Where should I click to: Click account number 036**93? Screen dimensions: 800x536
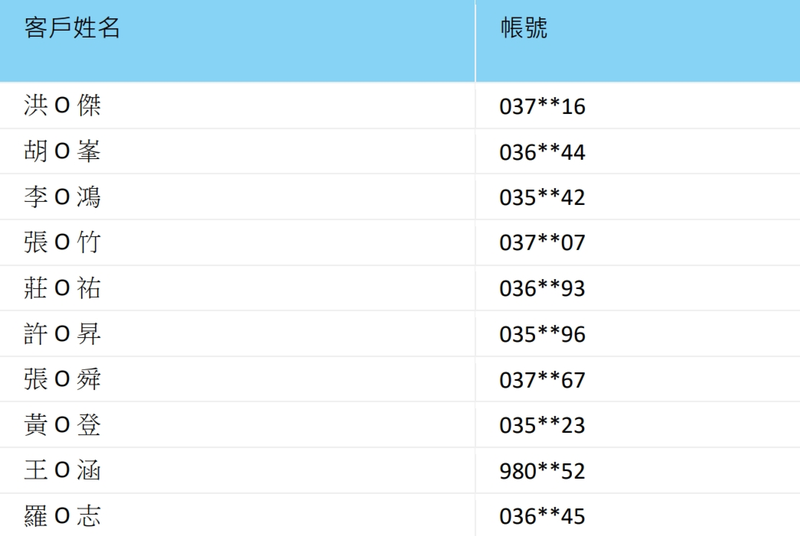click(x=542, y=290)
